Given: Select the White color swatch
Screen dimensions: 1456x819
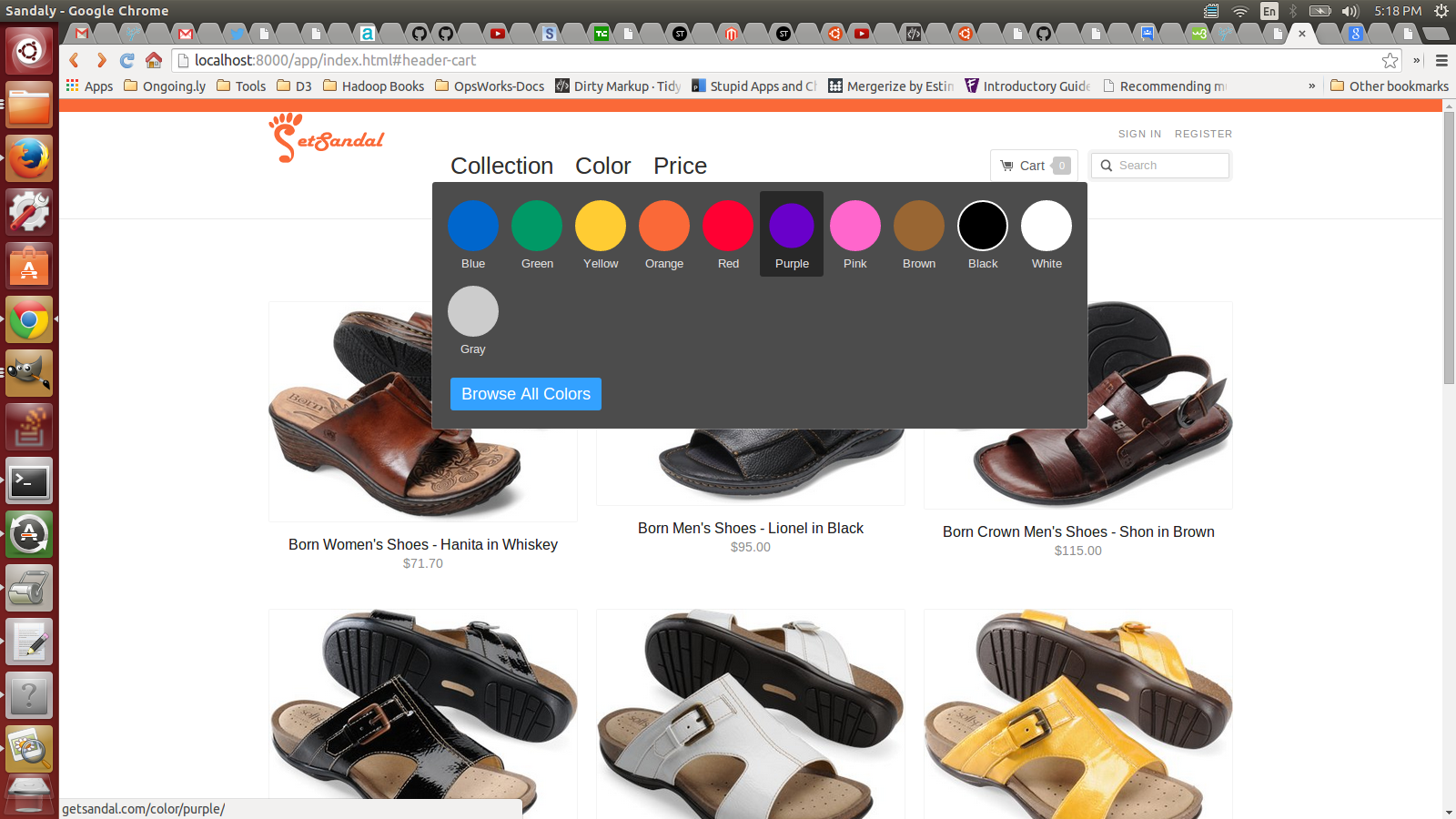Looking at the screenshot, I should (1046, 226).
